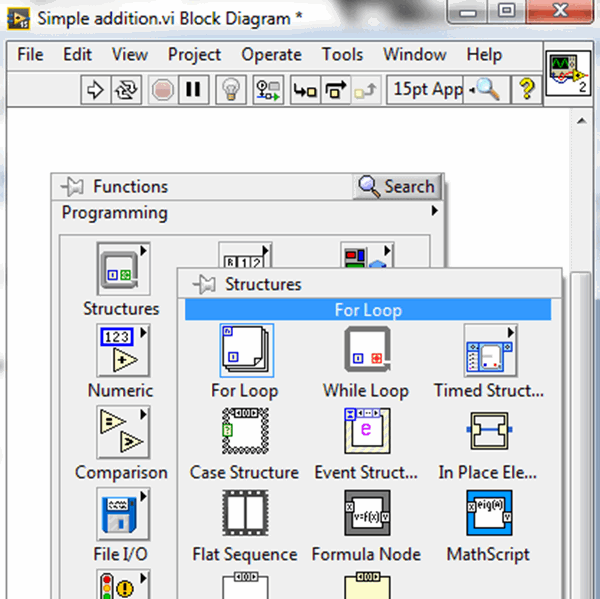Open the File I/O subpalette icon
600x599 pixels.
click(x=123, y=514)
